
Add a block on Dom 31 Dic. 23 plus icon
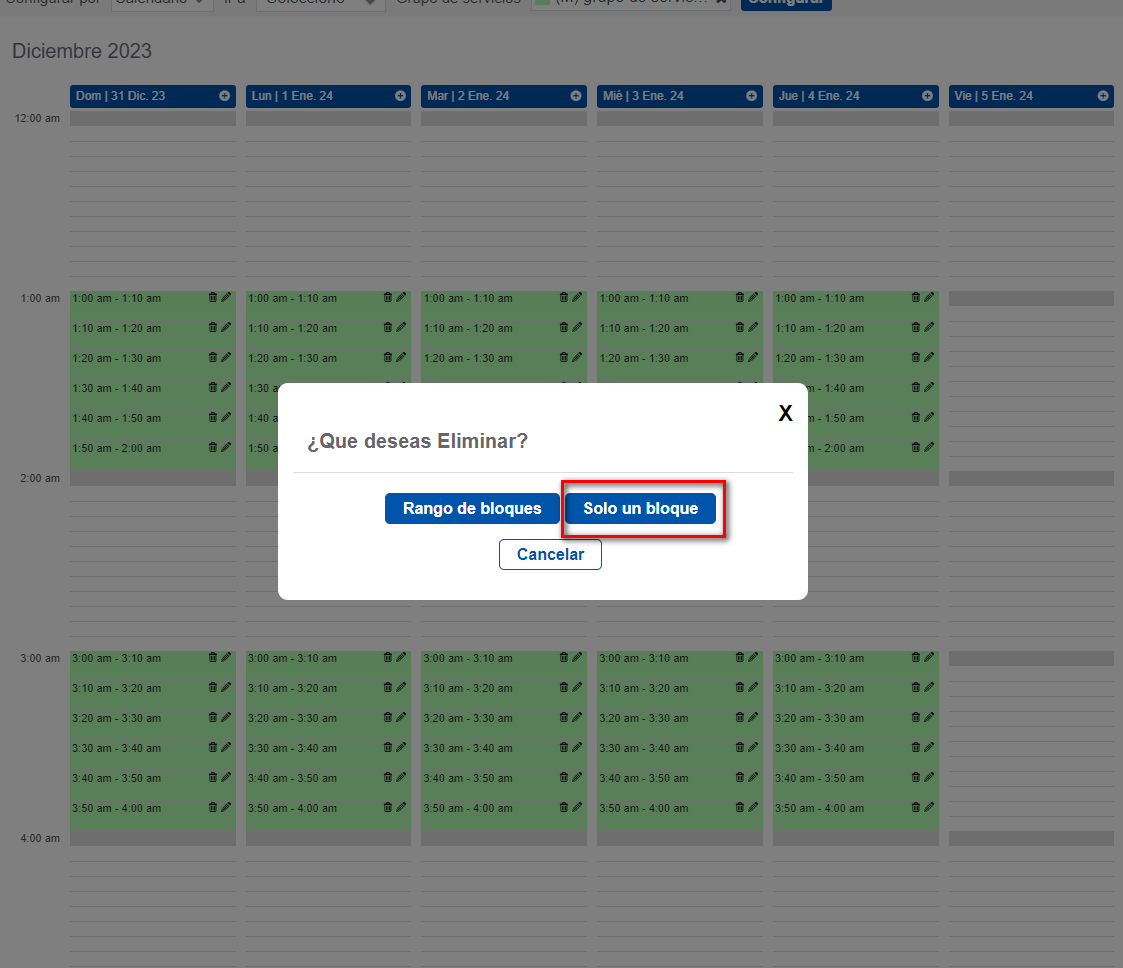click(224, 96)
